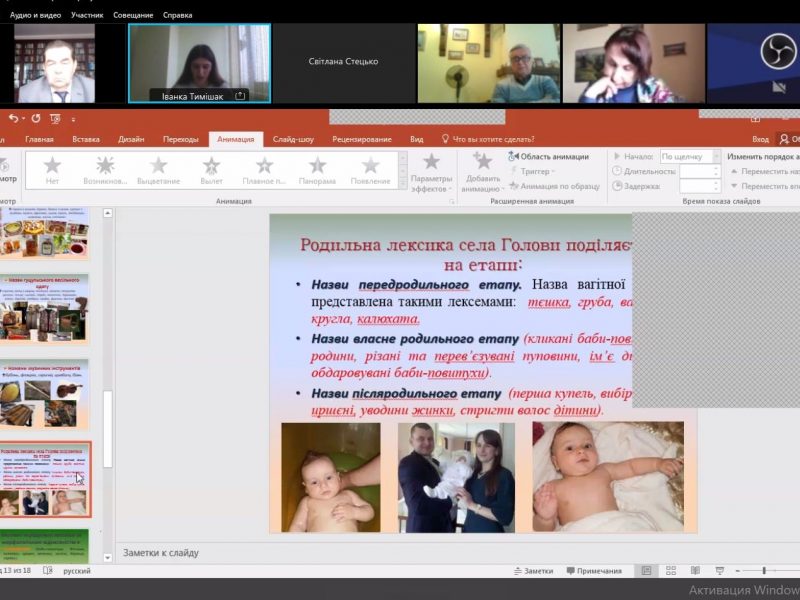
Task: Open the Совещание menu
Action: 133,15
